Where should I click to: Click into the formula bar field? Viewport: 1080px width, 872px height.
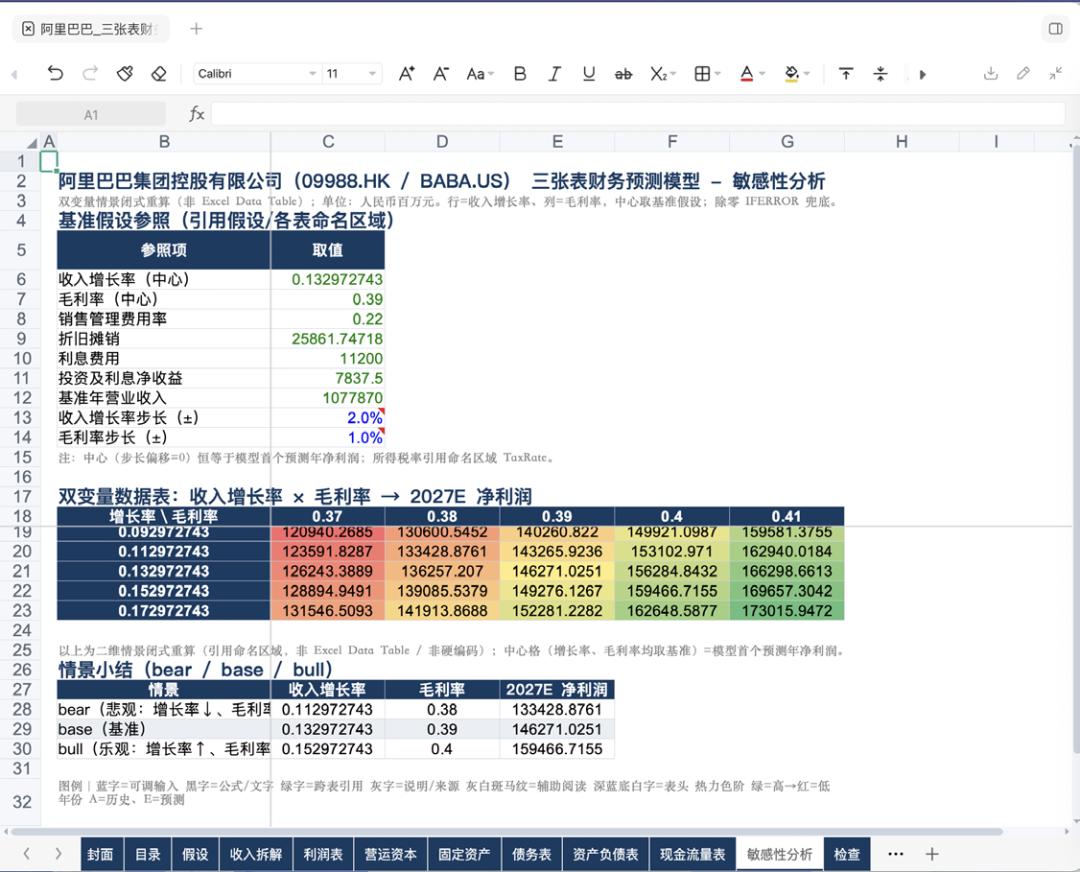click(x=638, y=114)
